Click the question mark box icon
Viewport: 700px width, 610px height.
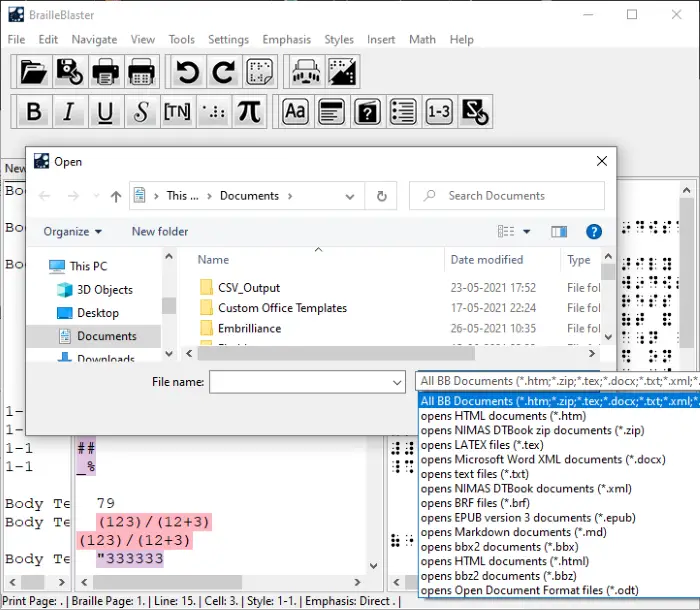click(367, 112)
